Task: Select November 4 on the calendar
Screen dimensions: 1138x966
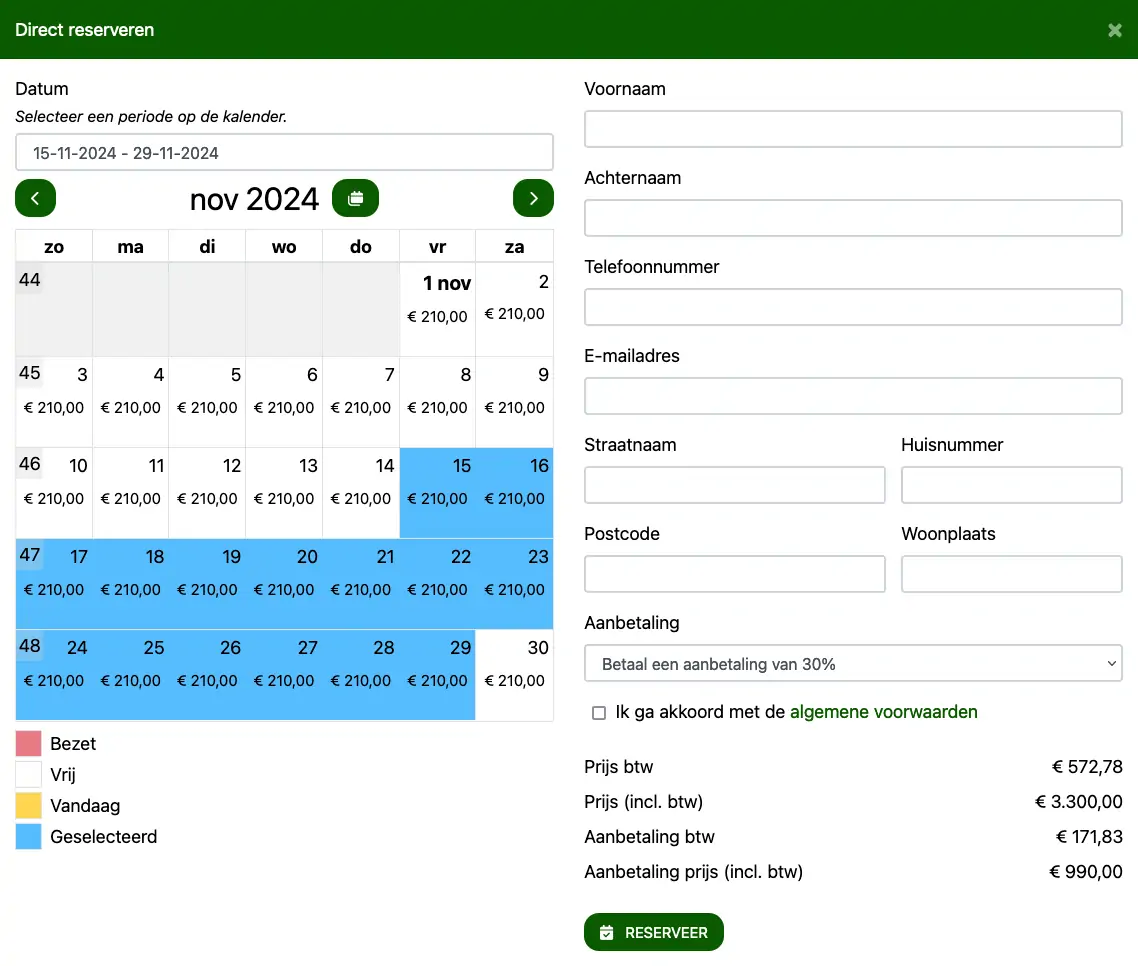Action: [x=131, y=402]
